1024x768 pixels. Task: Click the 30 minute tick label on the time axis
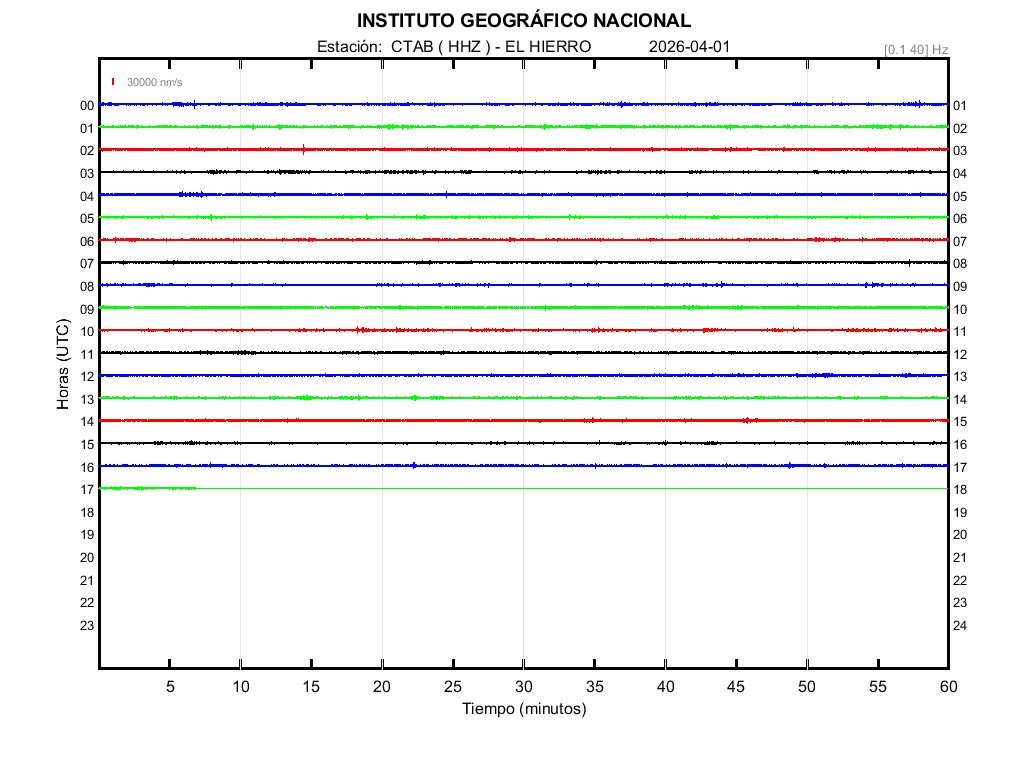pos(524,687)
